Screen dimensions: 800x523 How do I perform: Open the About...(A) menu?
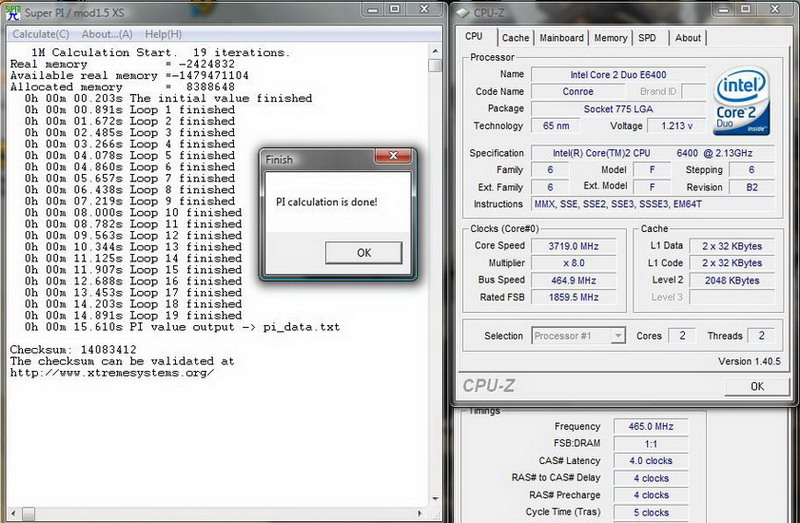107,34
